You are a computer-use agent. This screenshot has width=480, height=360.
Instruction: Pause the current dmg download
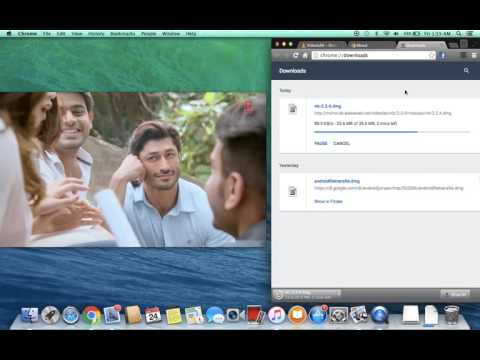pos(321,143)
